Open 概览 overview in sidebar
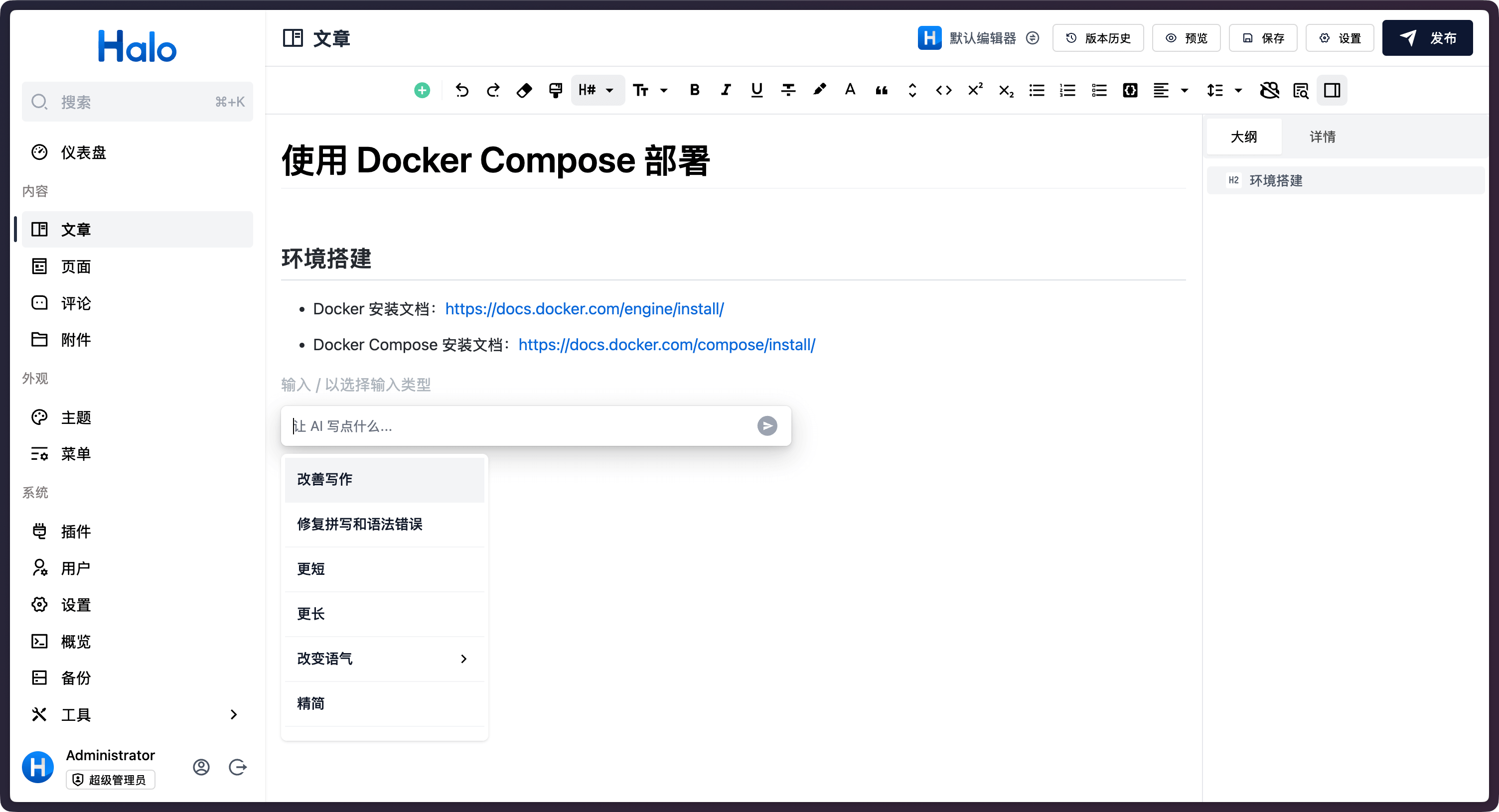Viewport: 1499px width, 812px height. pos(138,642)
